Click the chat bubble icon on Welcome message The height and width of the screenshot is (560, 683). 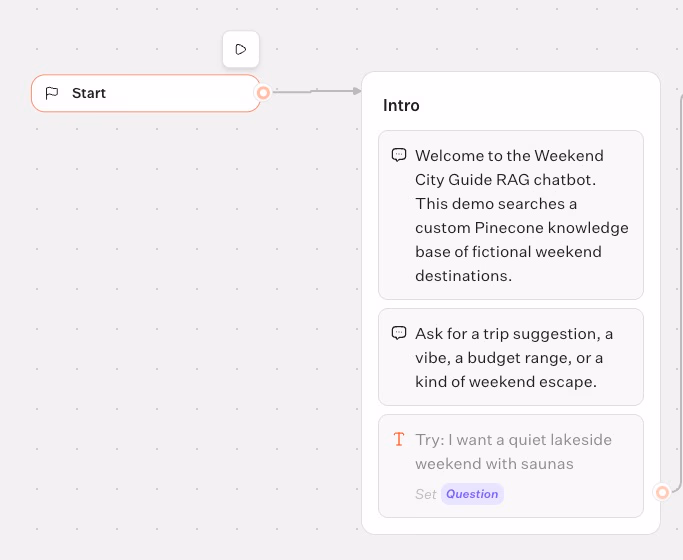(x=399, y=155)
